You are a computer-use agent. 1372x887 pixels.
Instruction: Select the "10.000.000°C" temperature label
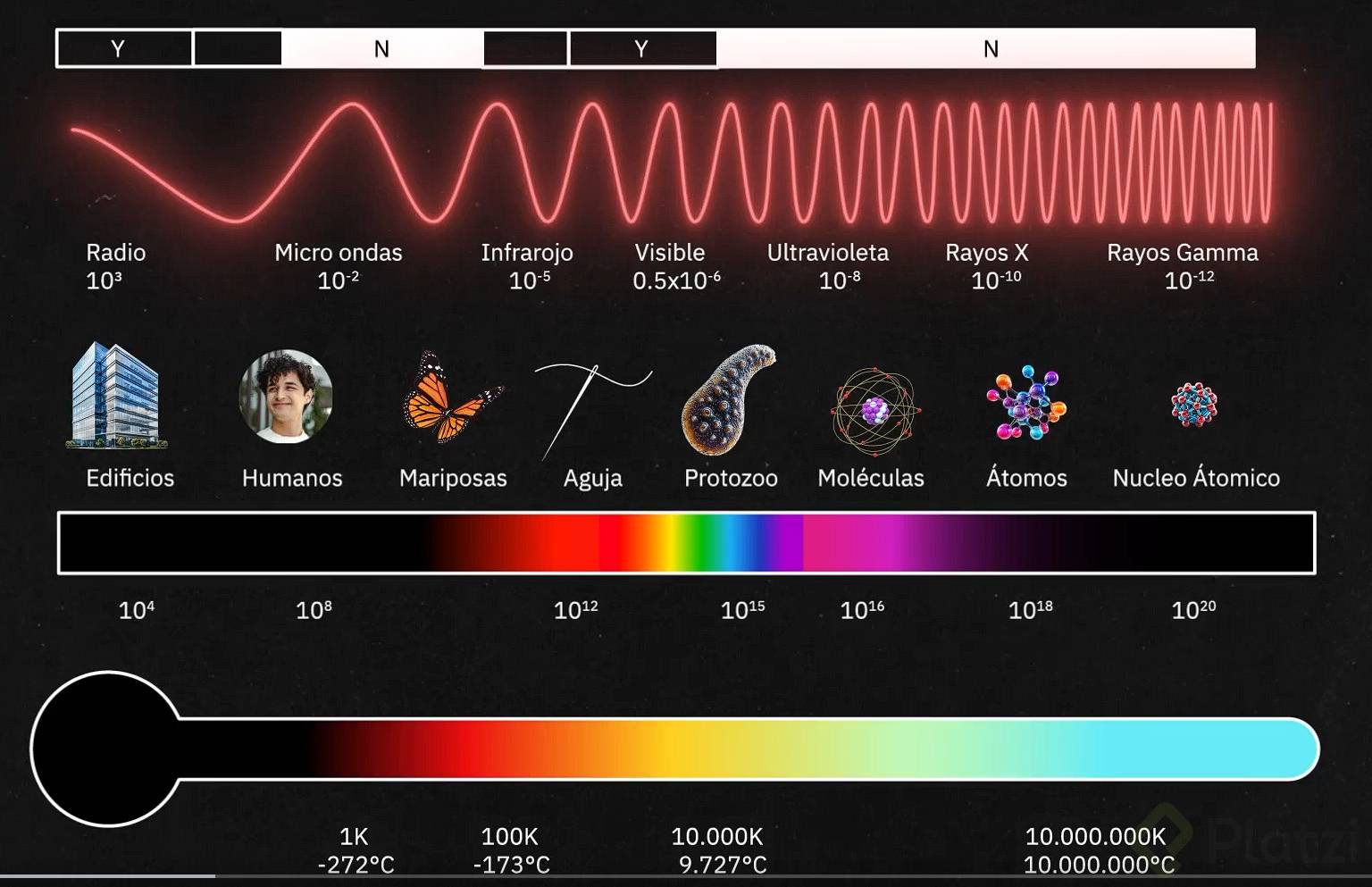1099,865
